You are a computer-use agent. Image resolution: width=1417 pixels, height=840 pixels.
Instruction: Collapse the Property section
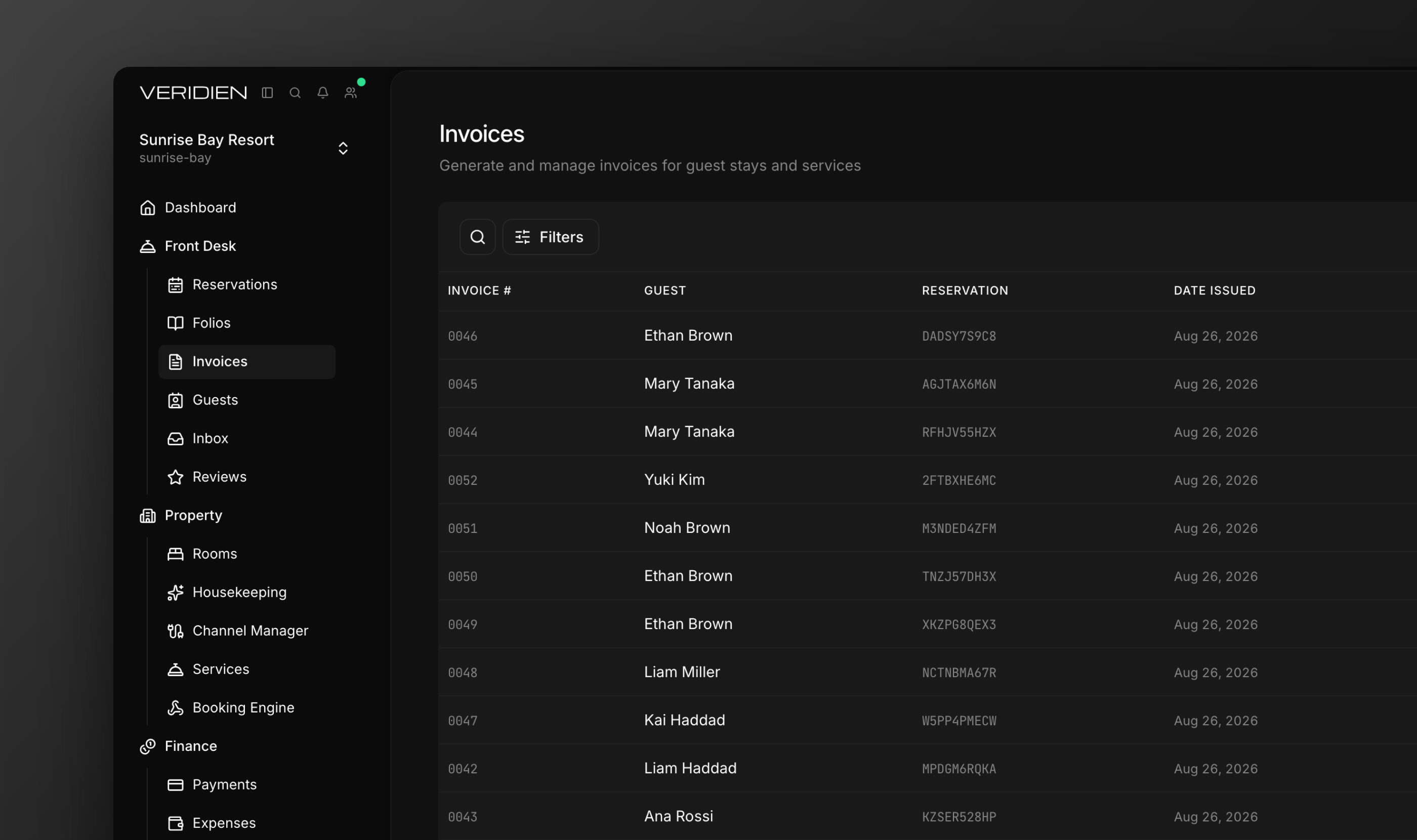[194, 516]
